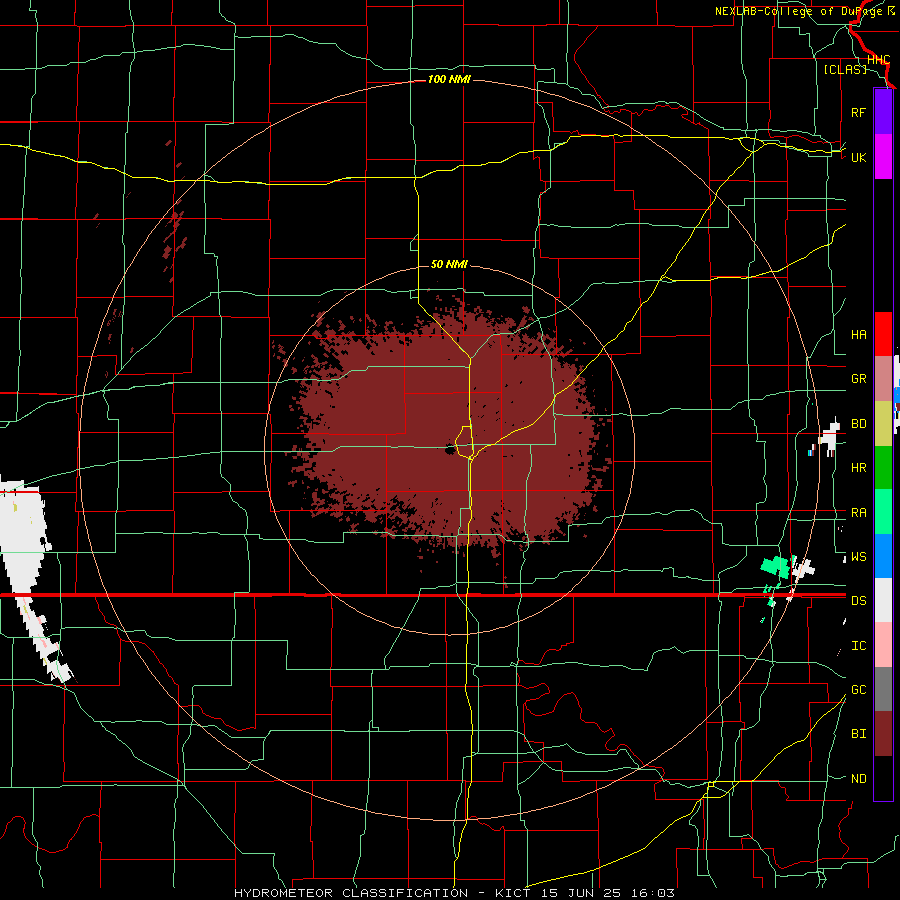Click the 50 NMI range ring label

pos(449,264)
